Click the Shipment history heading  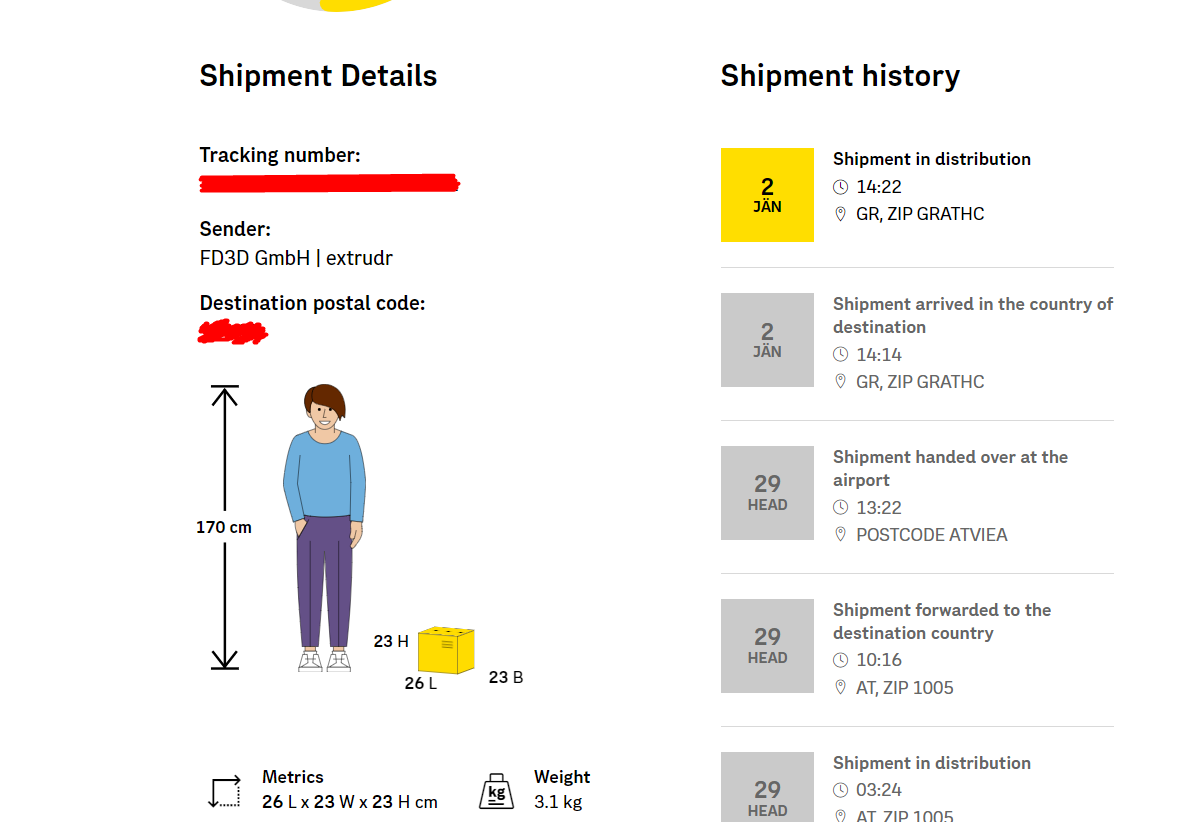pos(840,76)
